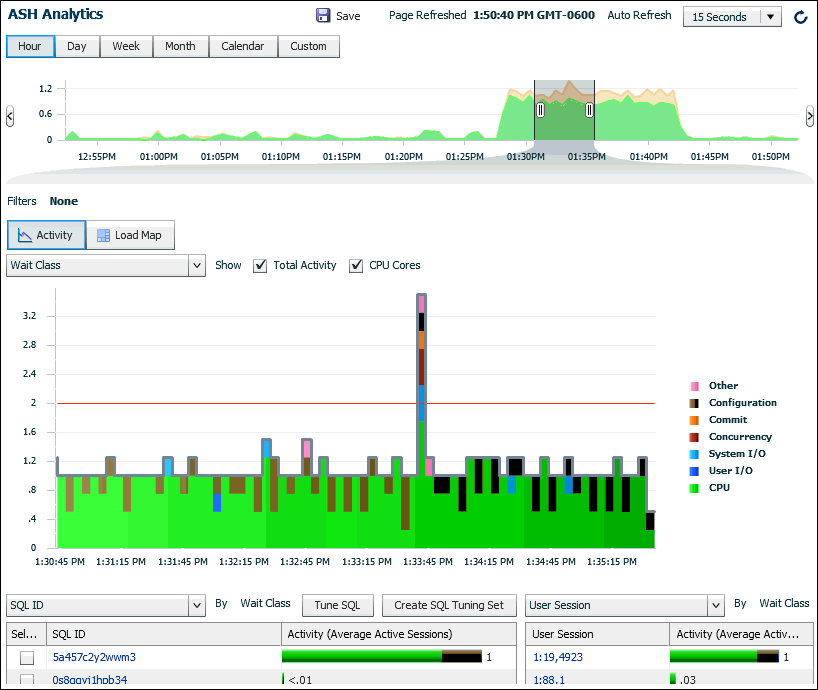
Task: Click Create SQL Tuning Set button
Action: pos(449,606)
